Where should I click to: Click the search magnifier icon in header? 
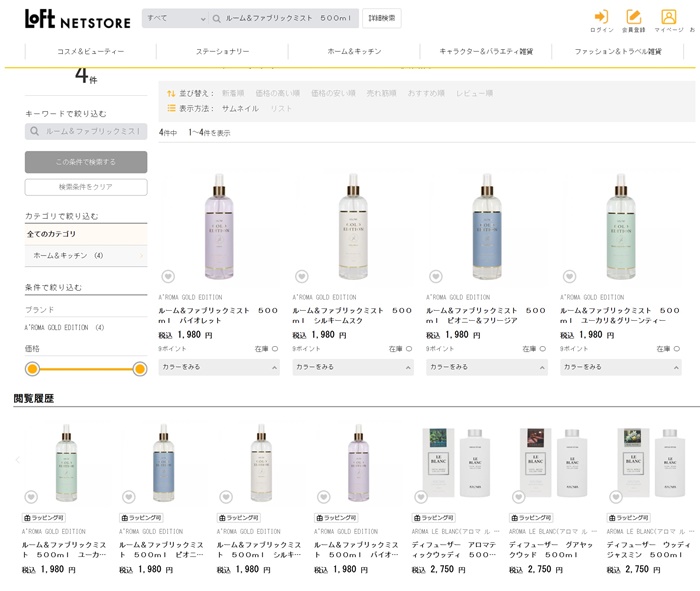tap(216, 18)
